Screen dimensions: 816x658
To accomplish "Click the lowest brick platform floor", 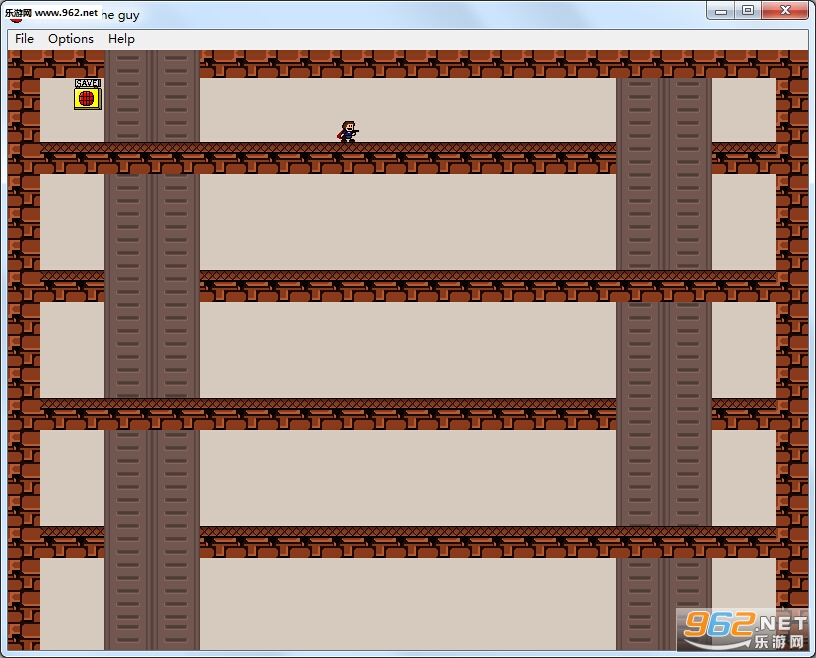I will point(488,542).
